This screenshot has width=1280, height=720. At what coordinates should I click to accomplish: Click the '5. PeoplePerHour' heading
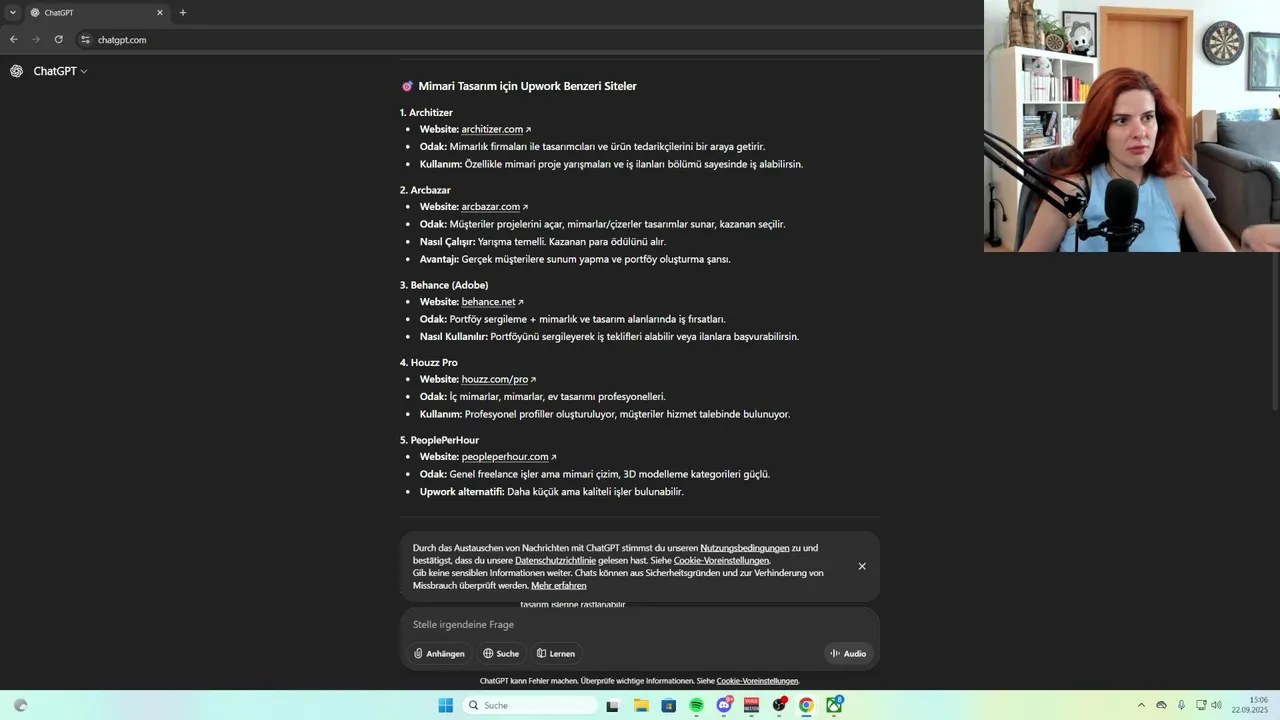[x=439, y=440]
